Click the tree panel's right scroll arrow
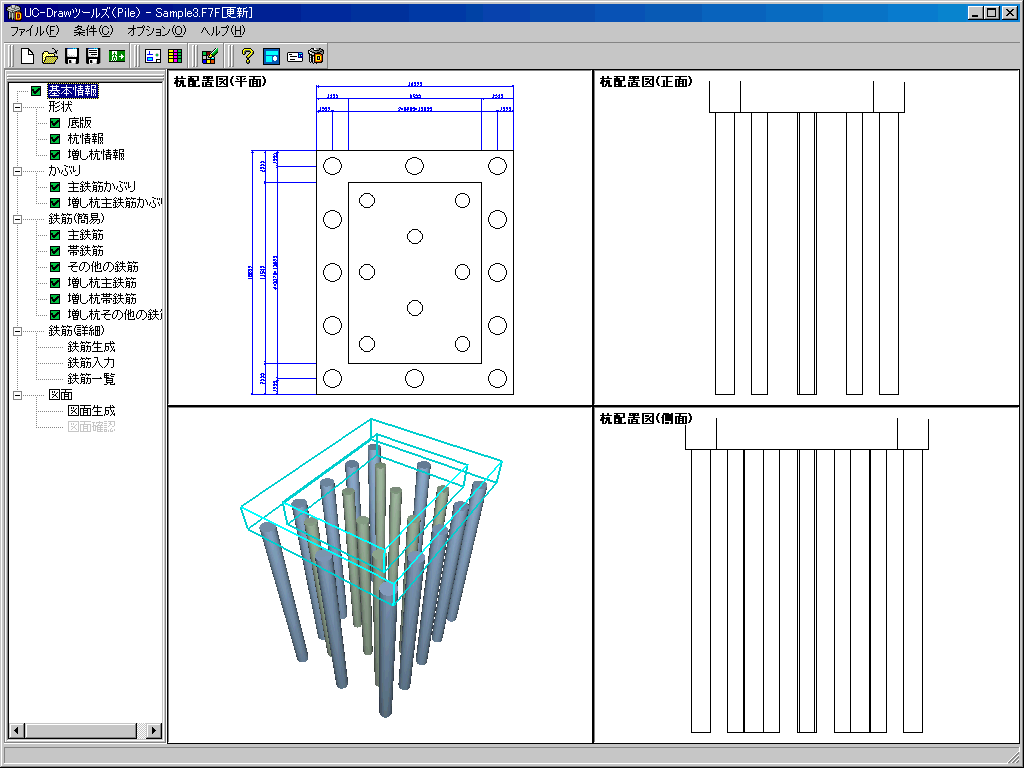Viewport: 1024px width, 768px height. click(154, 730)
